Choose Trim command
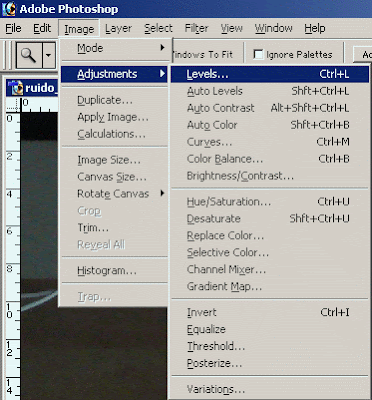The height and width of the screenshot is (400, 372). (x=114, y=228)
